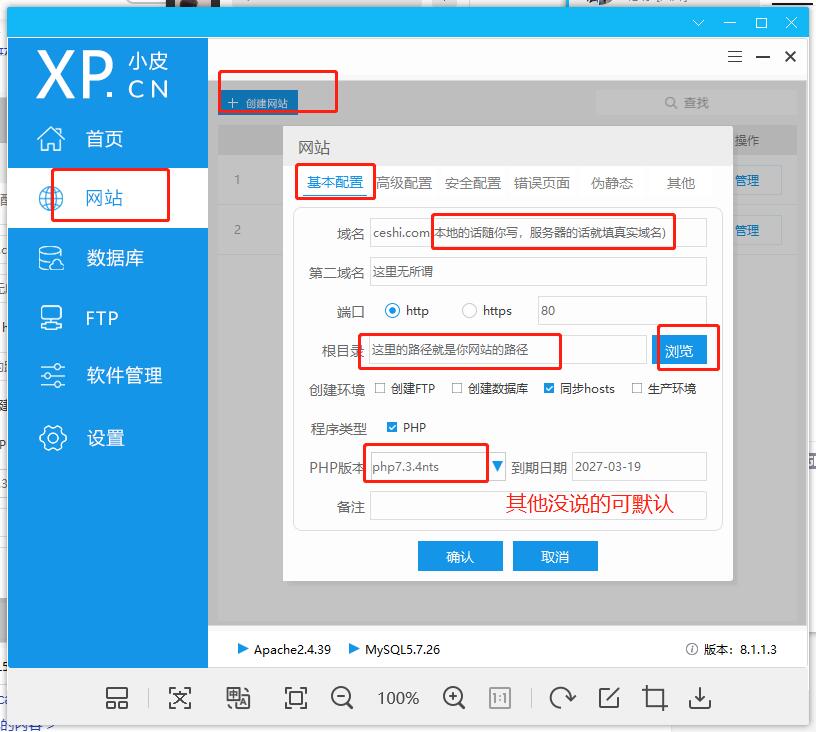Click the 100% zoom level text
The width and height of the screenshot is (816, 732).
[398, 698]
